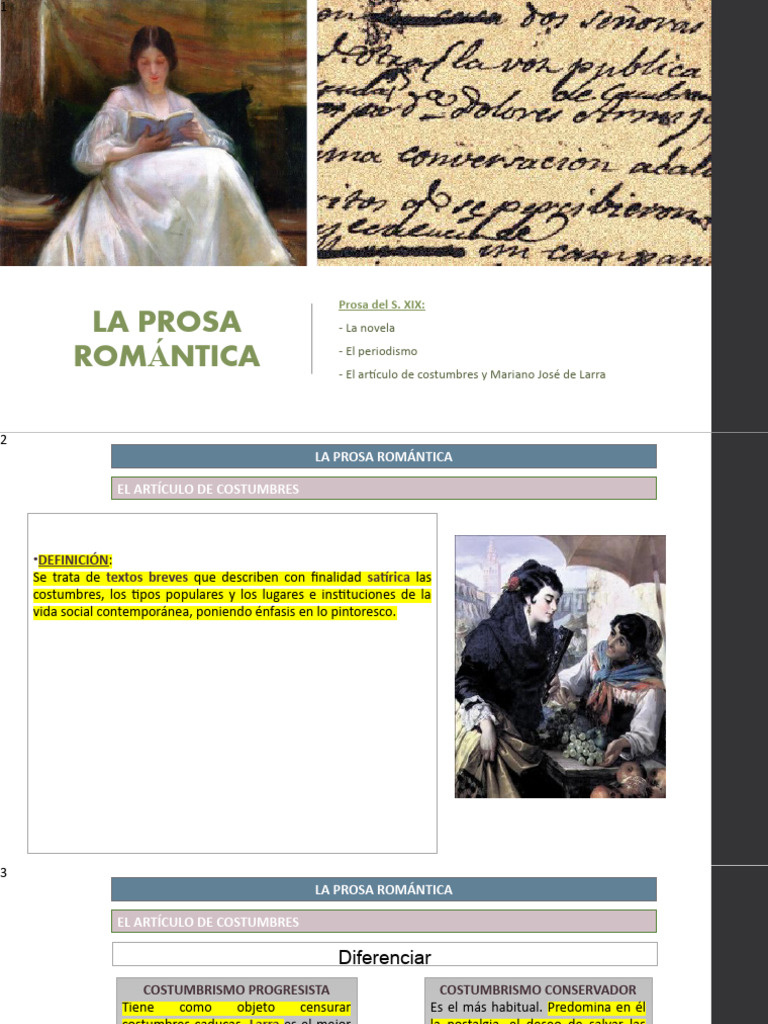768x1024 pixels.
Task: Click the COSTUMBRISMO CONSERVADOR heading
Action: point(538,990)
